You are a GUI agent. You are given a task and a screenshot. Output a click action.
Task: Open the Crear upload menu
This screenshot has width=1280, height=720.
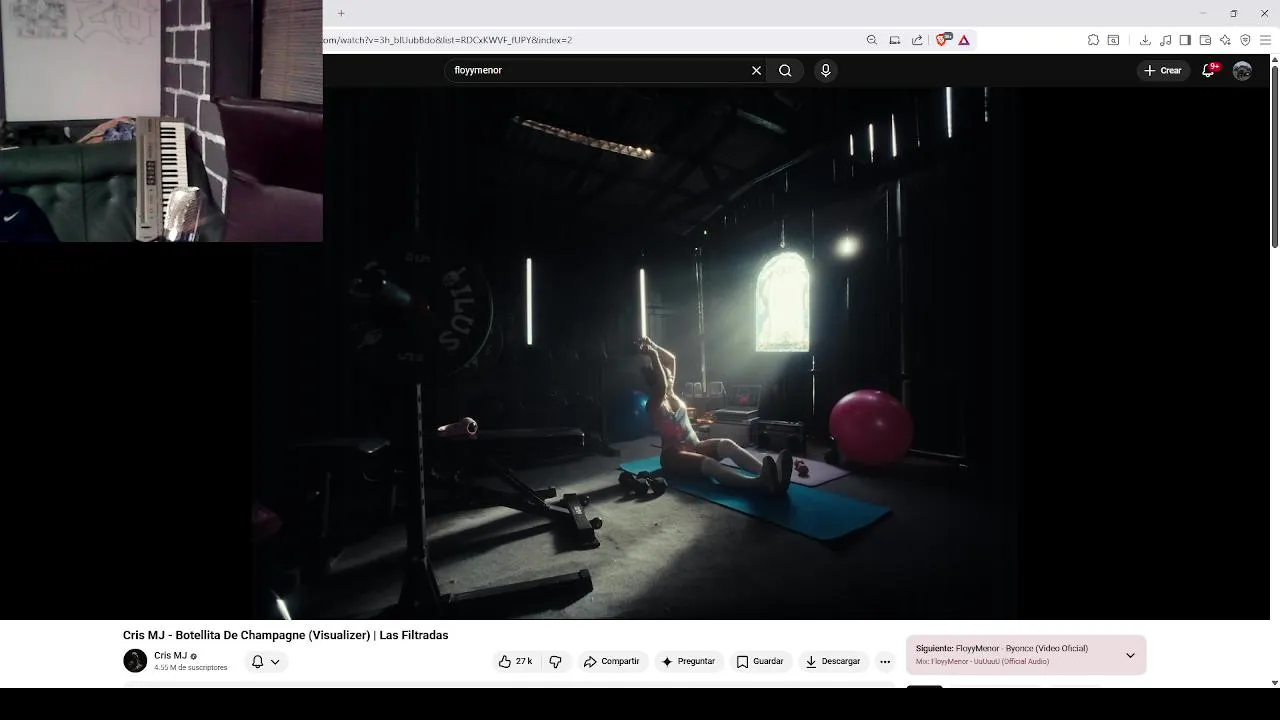tap(1163, 70)
